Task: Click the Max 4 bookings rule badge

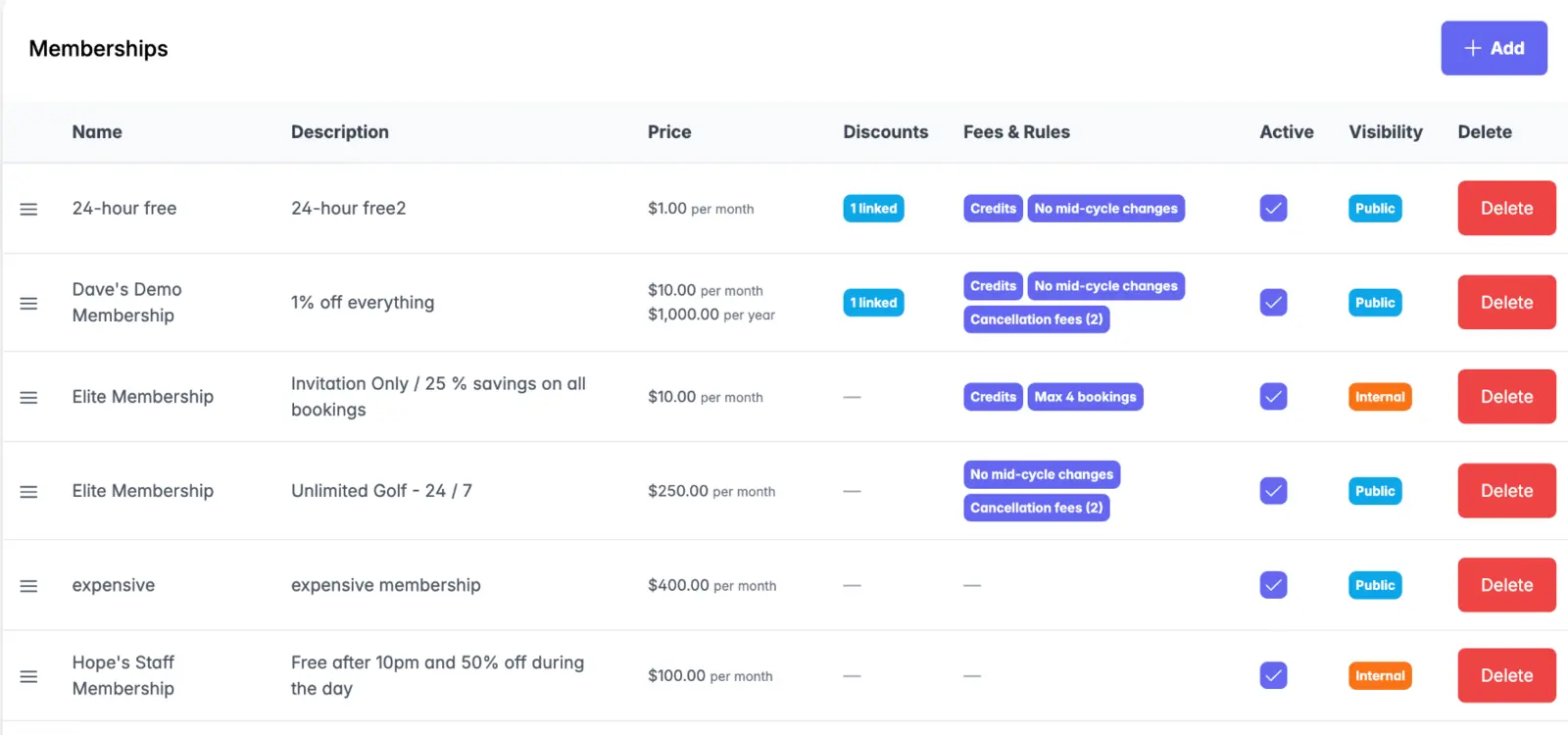Action: pyautogui.click(x=1085, y=397)
